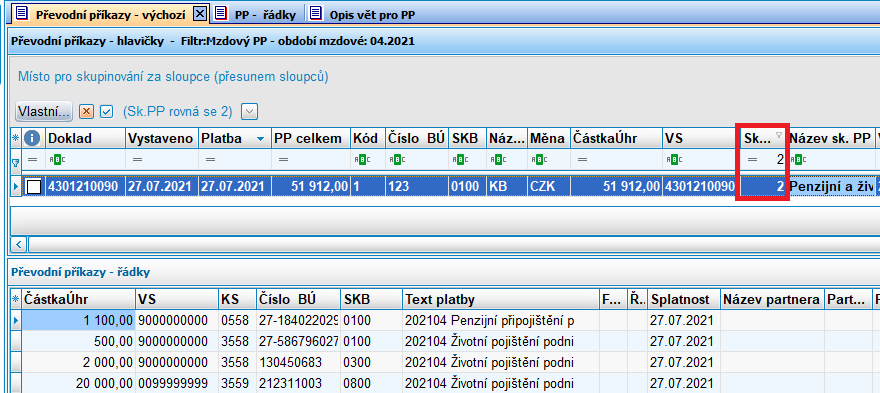Click ABC filter operator under Doklad
This screenshot has width=880, height=393.
(57, 160)
